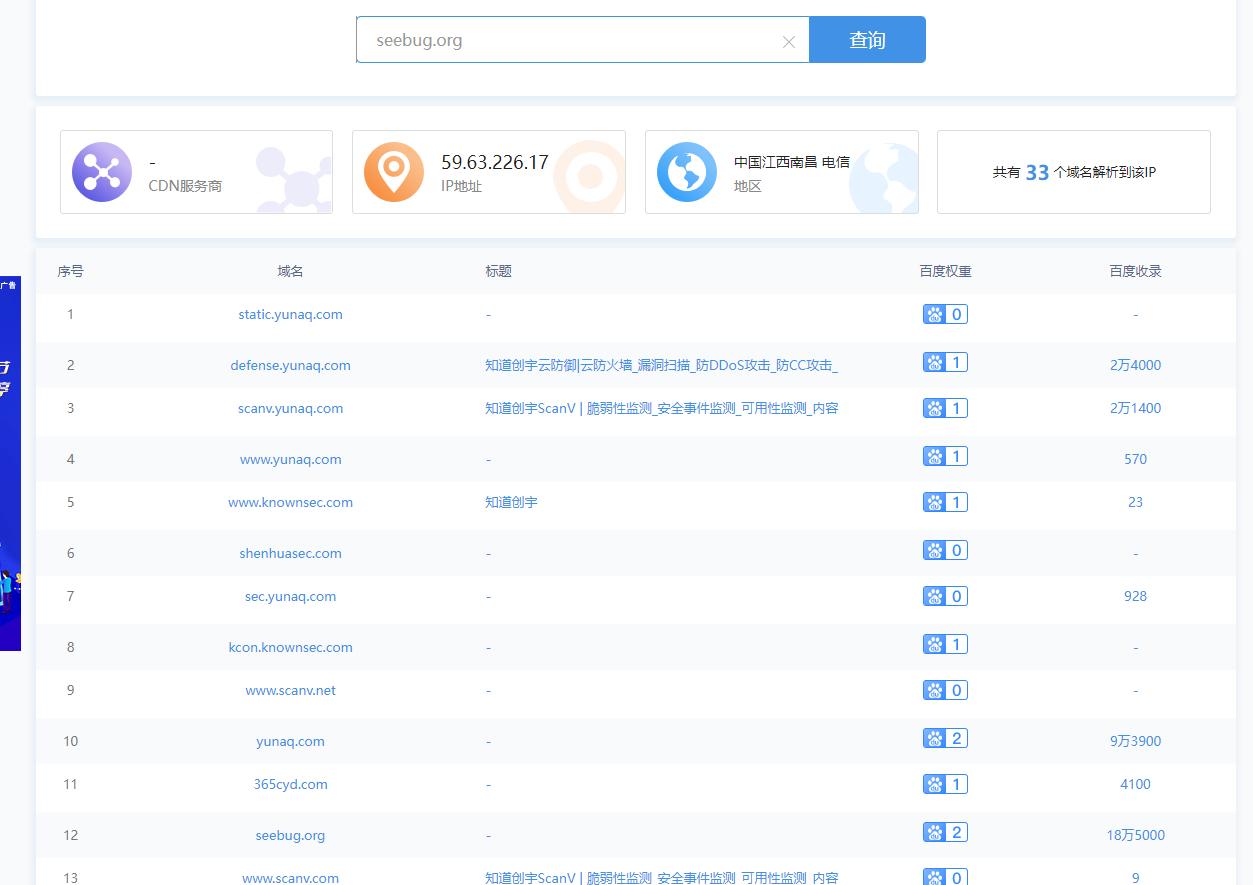Open www.scanv.net domain link

click(290, 690)
